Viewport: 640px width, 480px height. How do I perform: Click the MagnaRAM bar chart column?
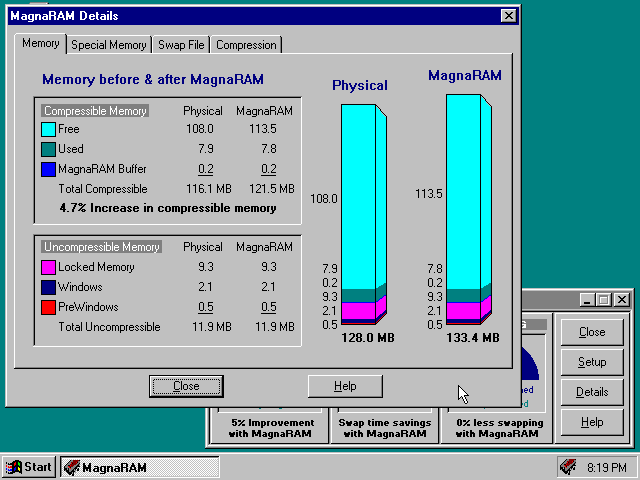coord(469,209)
